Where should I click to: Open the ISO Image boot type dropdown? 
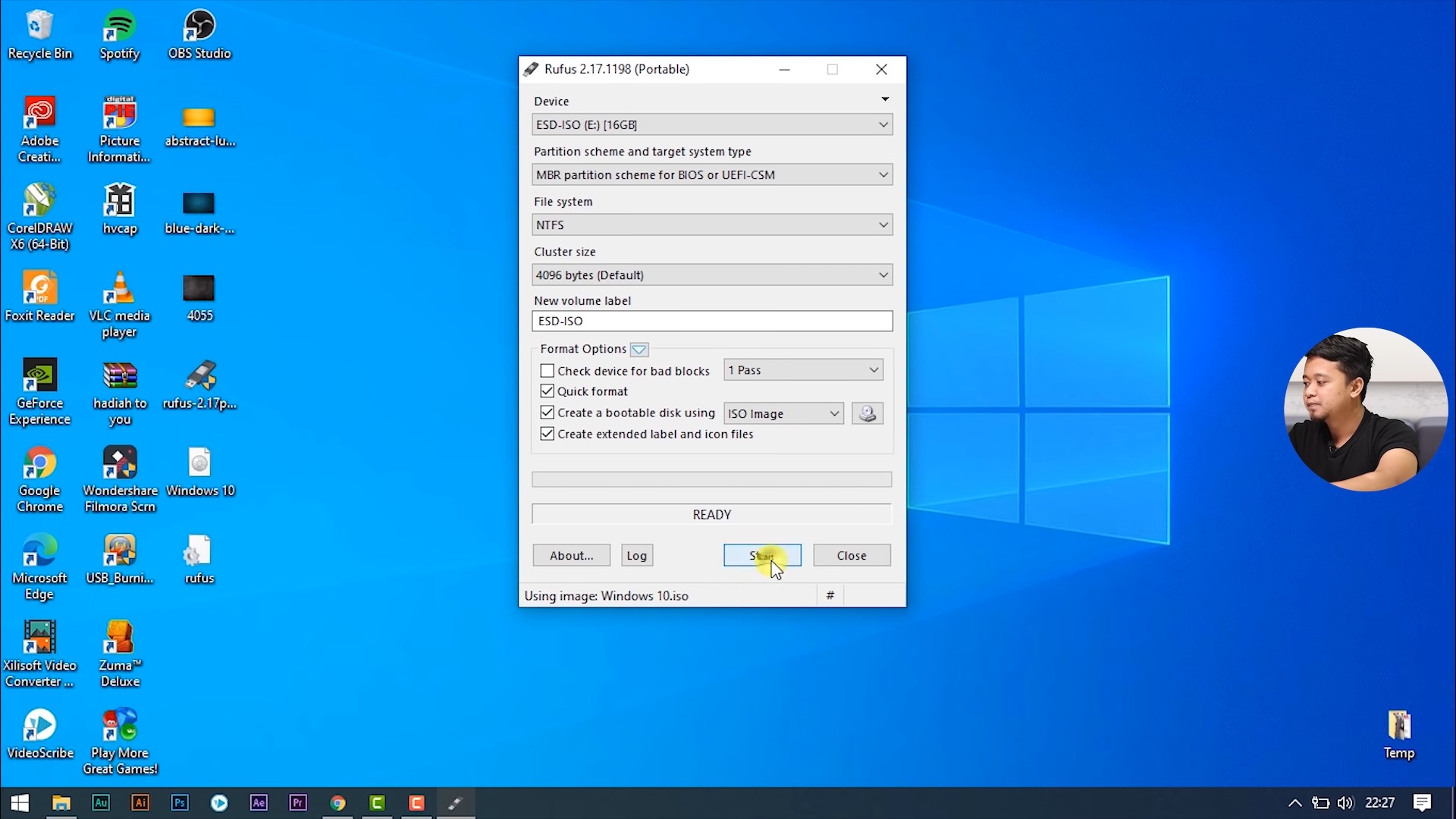783,413
